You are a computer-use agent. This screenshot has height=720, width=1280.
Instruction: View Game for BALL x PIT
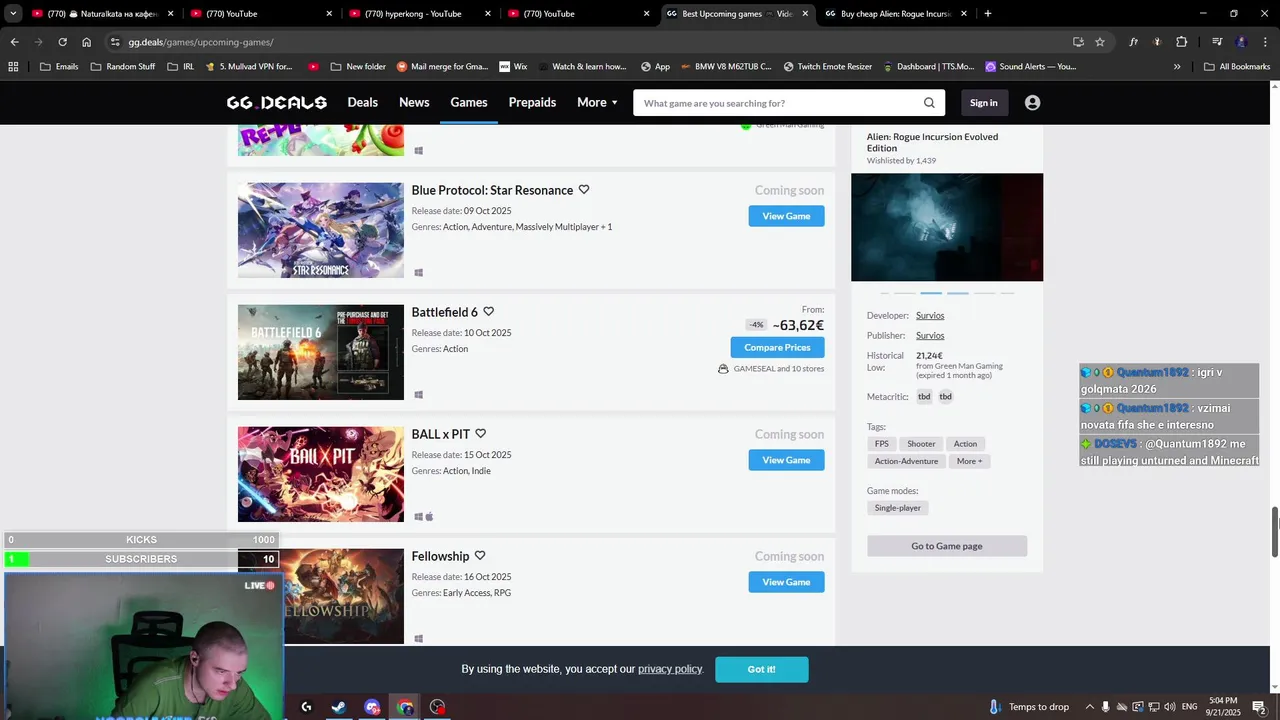(786, 460)
